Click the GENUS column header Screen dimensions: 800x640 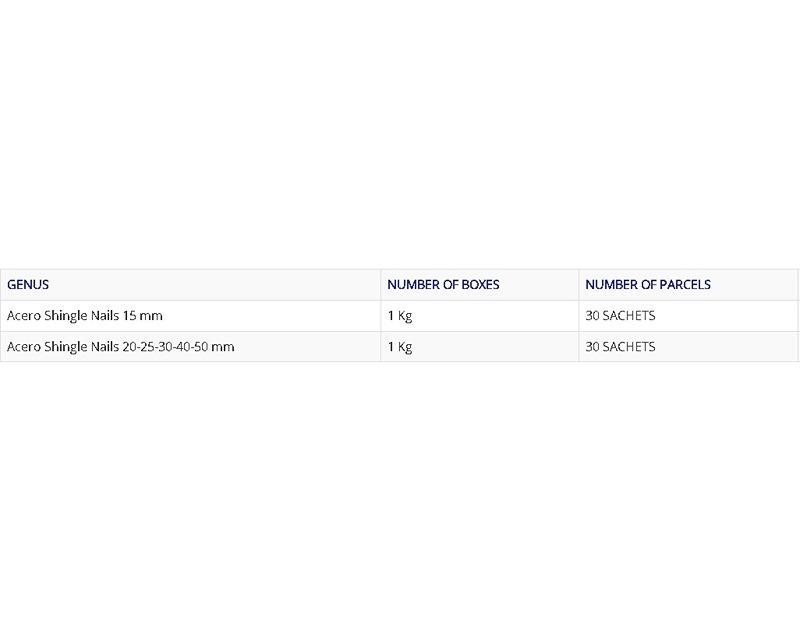[x=190, y=285]
